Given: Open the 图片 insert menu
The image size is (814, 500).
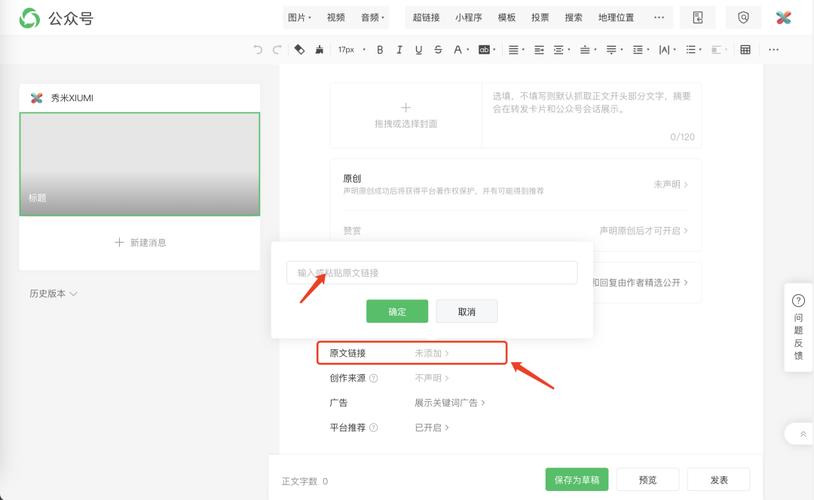Looking at the screenshot, I should click(300, 18).
